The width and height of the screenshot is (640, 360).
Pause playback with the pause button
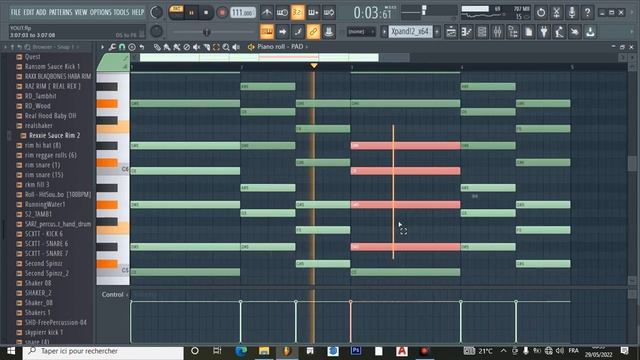(191, 13)
